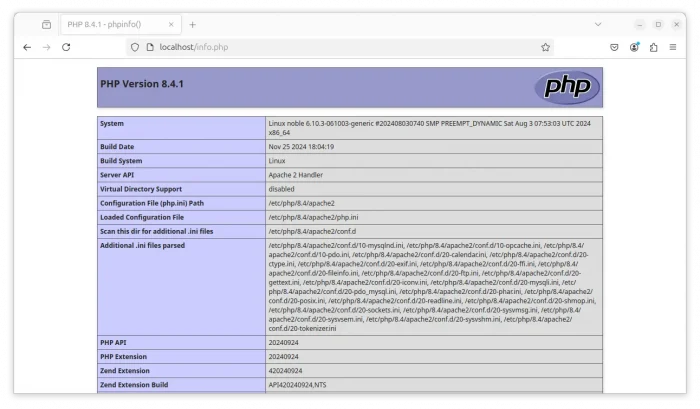This screenshot has width=700, height=409.
Task: Maximize the browser window
Action: pos(658,25)
